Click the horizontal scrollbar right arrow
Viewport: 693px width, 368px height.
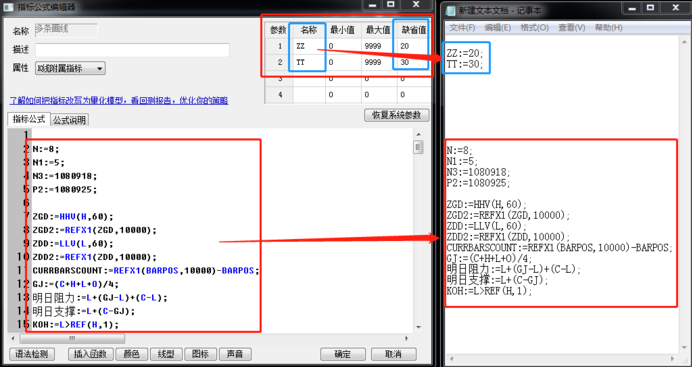[406, 338]
